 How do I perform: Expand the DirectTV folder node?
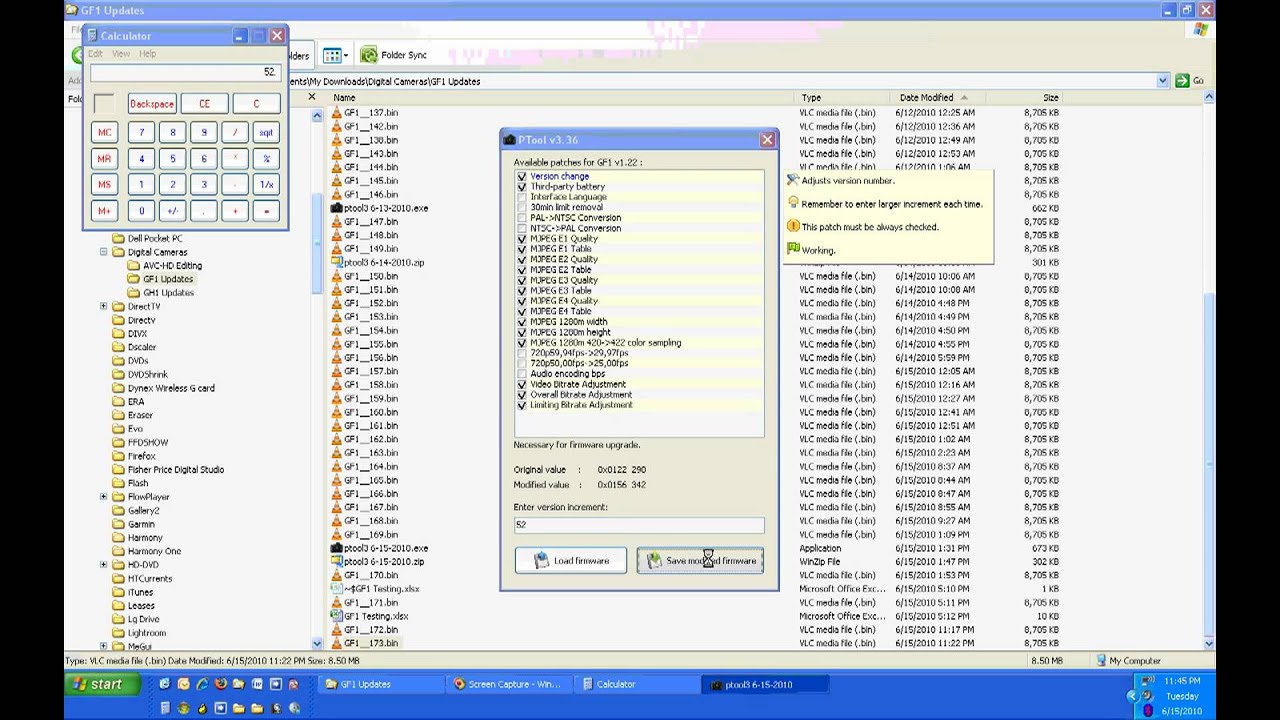104,306
